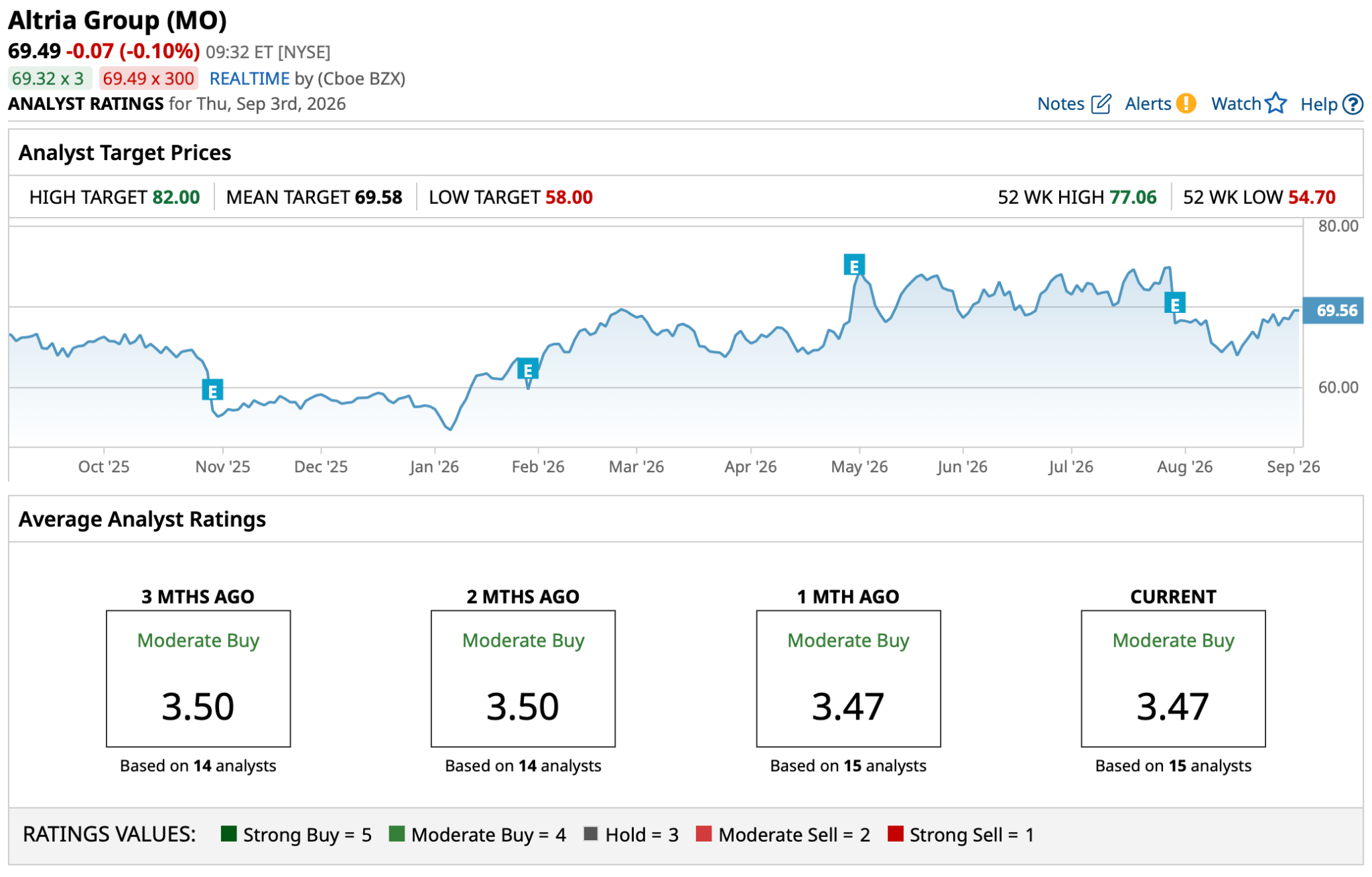Click the green Moderate Buy legend swatch

397,833
